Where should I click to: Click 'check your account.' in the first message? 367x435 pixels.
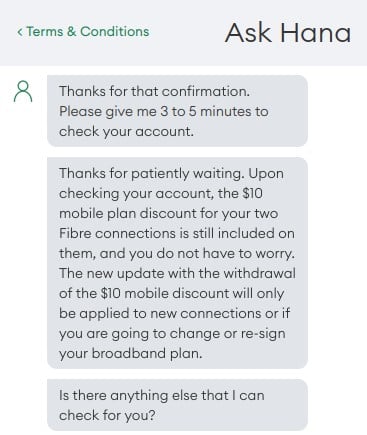tap(126, 131)
